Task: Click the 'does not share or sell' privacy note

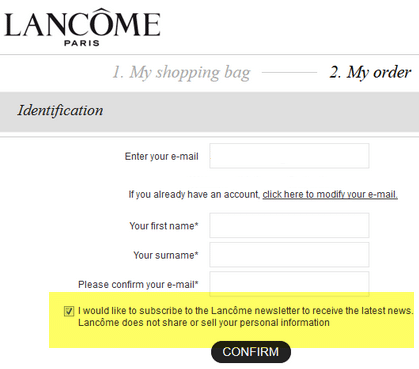Action: point(204,323)
